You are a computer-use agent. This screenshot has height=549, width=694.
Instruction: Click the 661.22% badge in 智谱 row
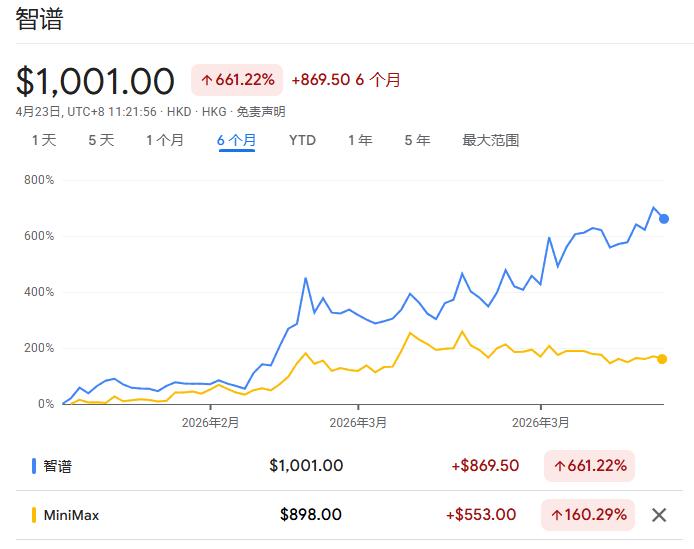pyautogui.click(x=588, y=465)
